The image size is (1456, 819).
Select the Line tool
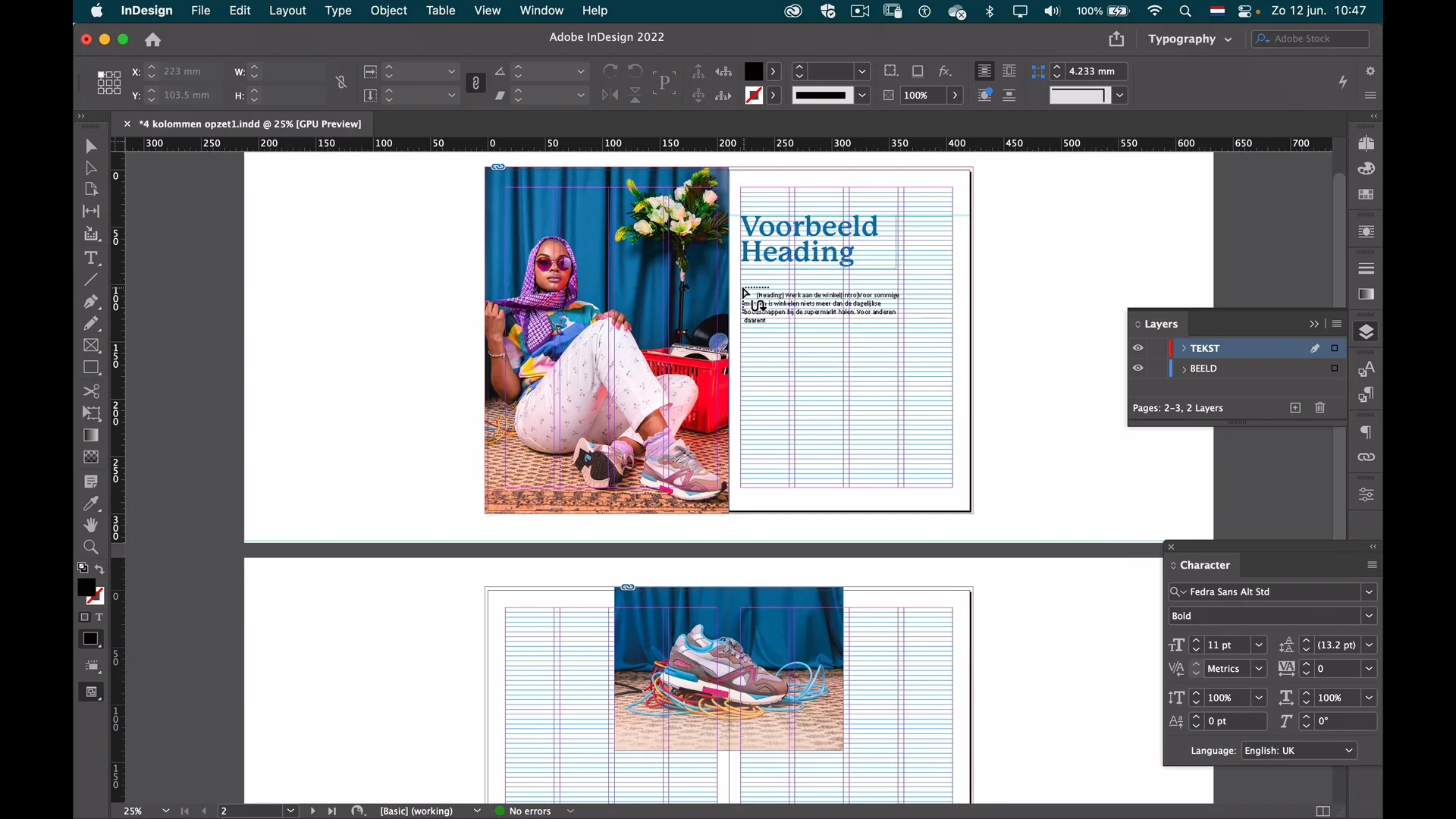91,280
